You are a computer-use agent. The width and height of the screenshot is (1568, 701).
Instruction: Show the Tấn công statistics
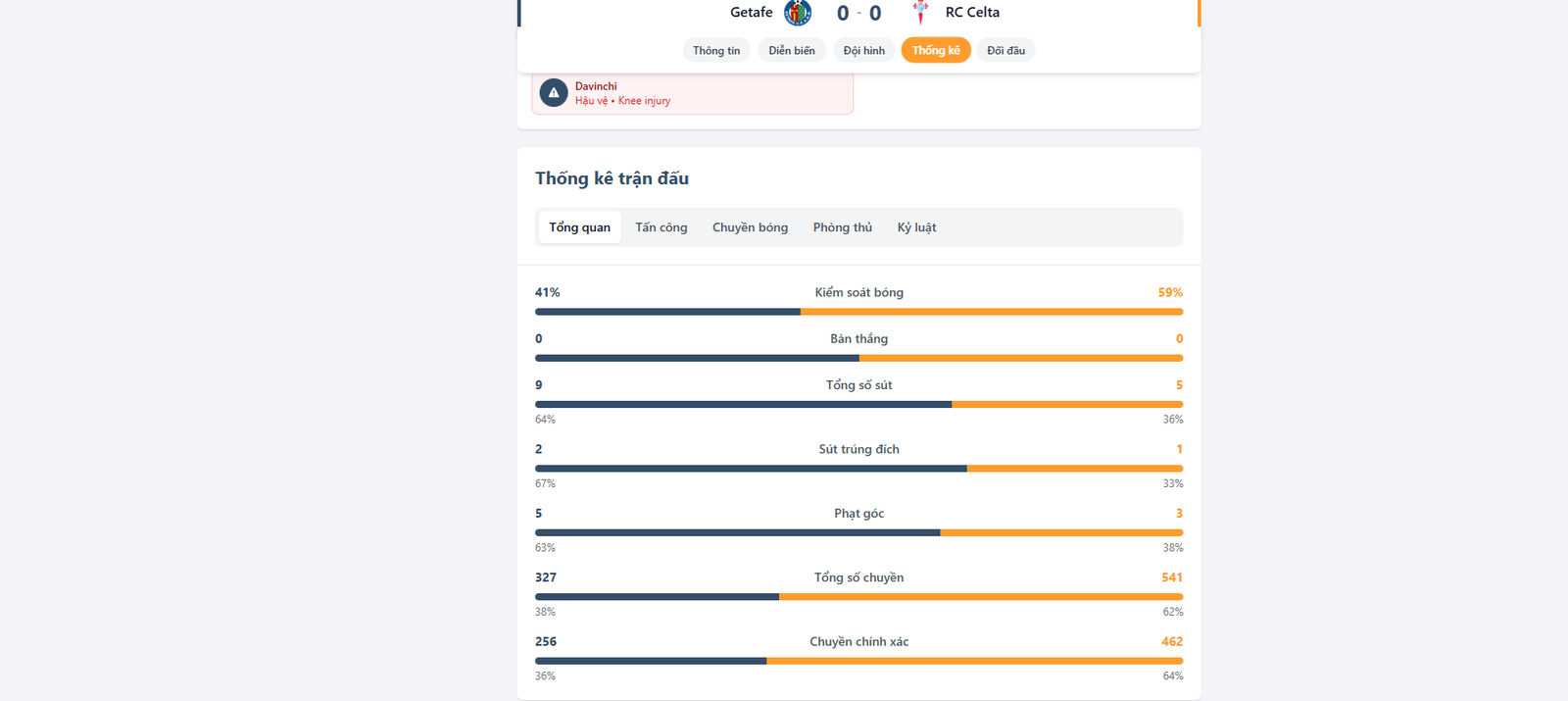pyautogui.click(x=661, y=227)
